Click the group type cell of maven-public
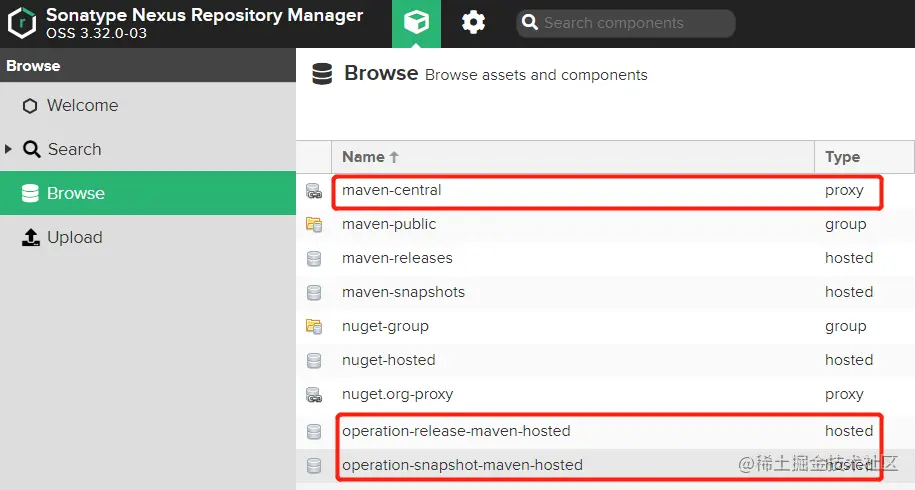Screen dimensions: 915x490 point(846,225)
